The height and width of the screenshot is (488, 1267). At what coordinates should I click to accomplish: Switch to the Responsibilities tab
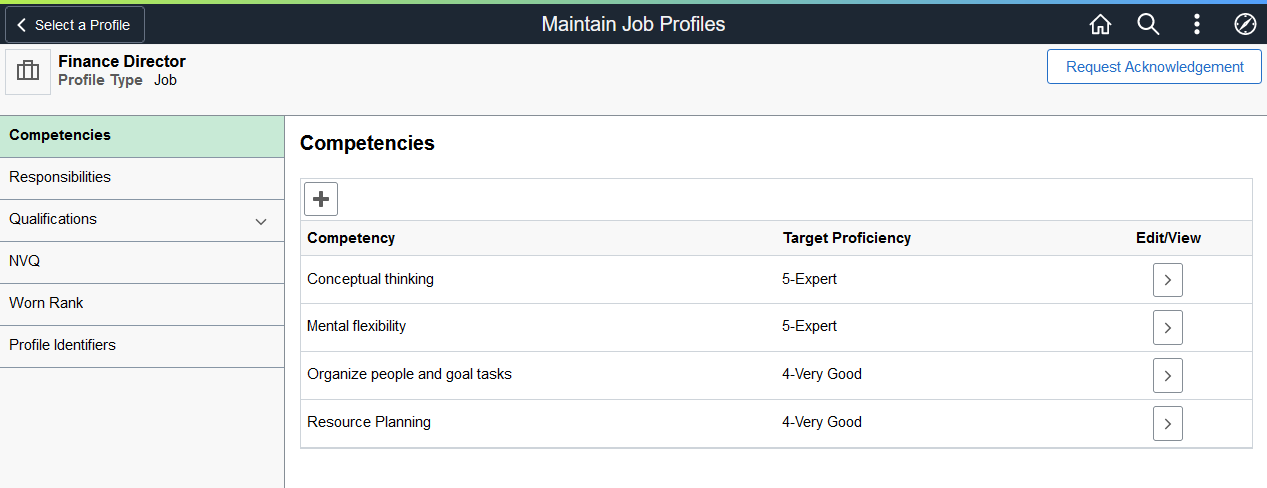tap(141, 177)
